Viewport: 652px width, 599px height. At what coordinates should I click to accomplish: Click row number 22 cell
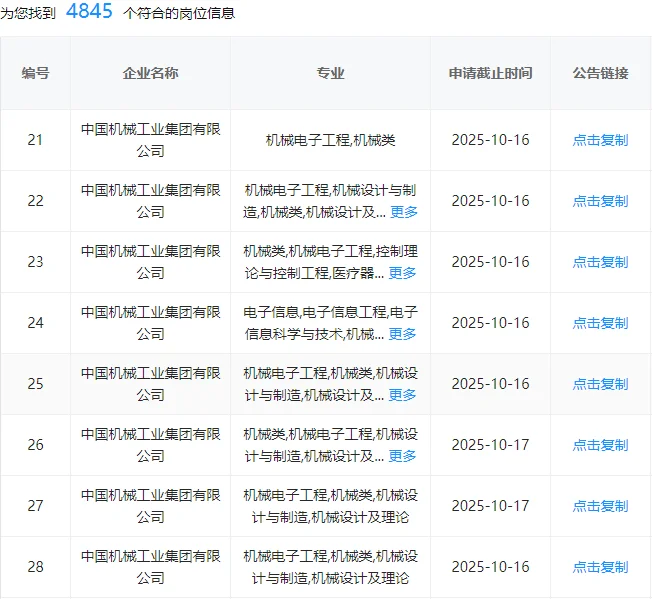click(35, 201)
